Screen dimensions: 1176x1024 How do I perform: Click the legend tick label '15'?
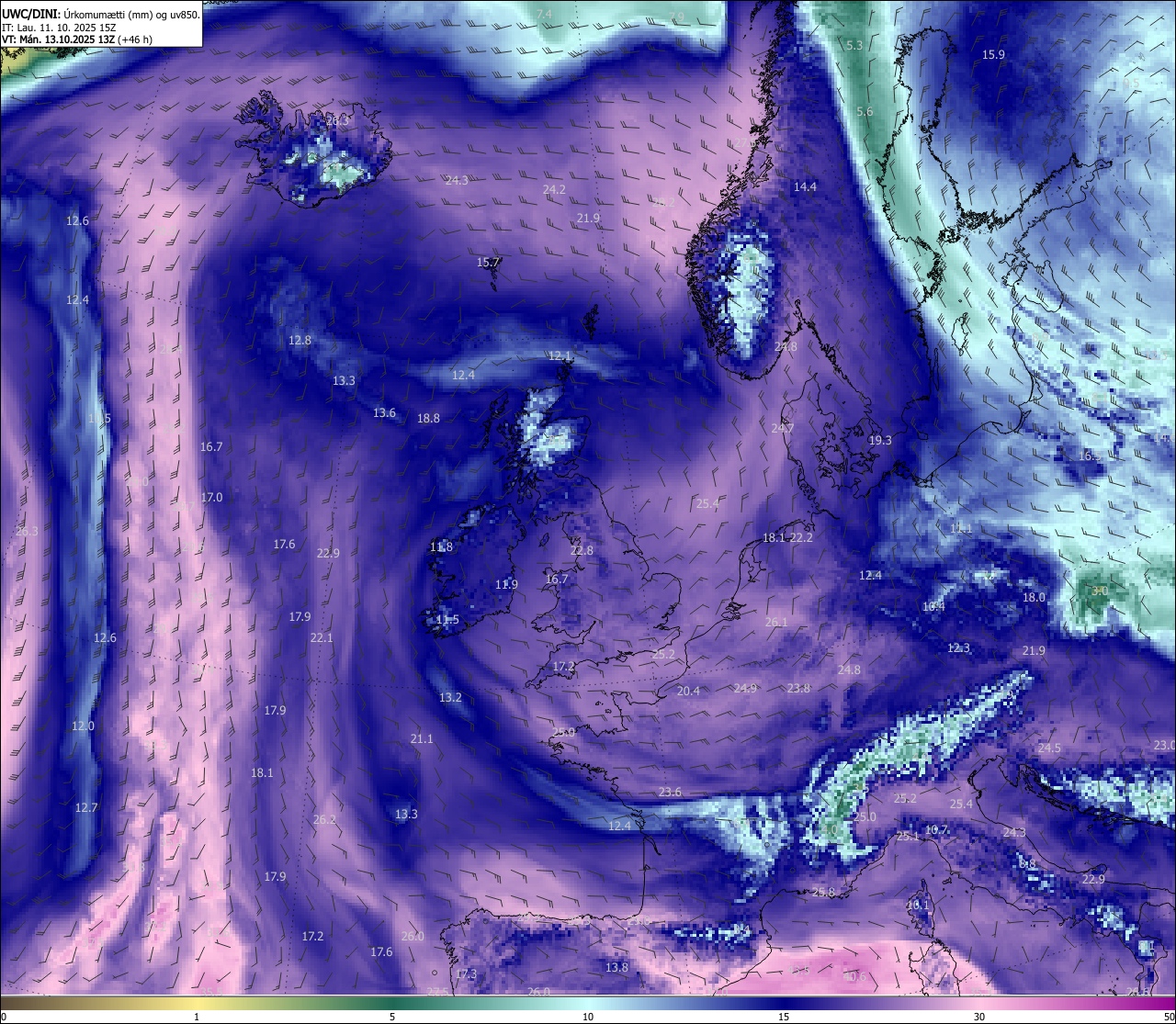coord(784,1017)
